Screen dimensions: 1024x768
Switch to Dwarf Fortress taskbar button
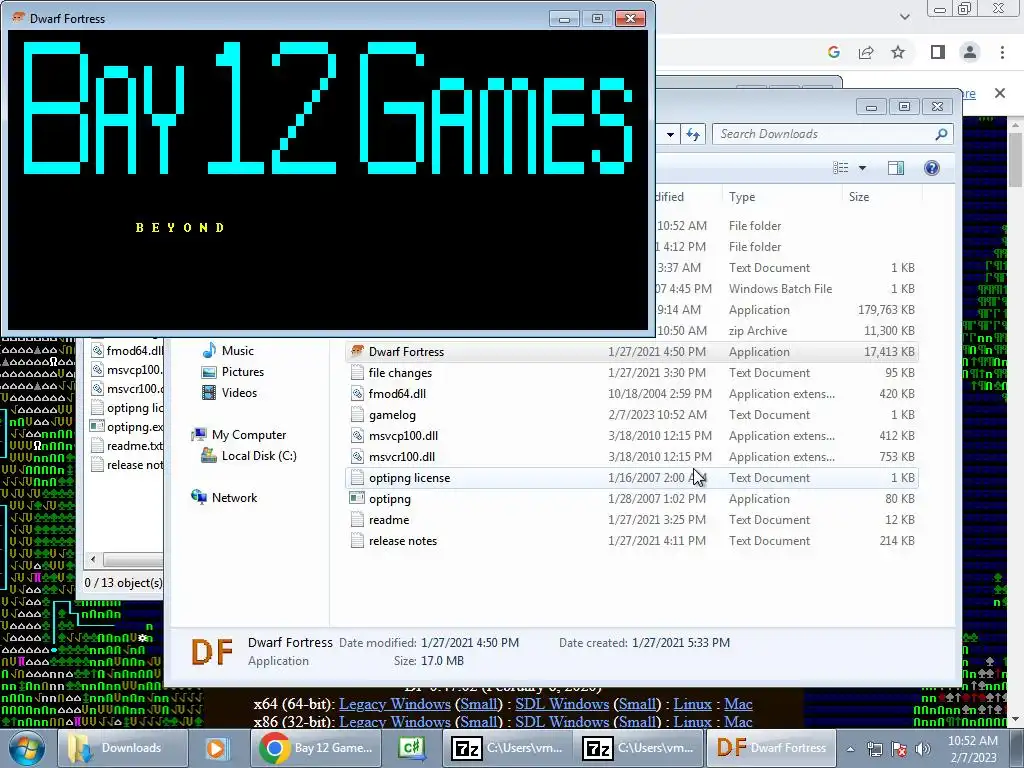click(770, 748)
